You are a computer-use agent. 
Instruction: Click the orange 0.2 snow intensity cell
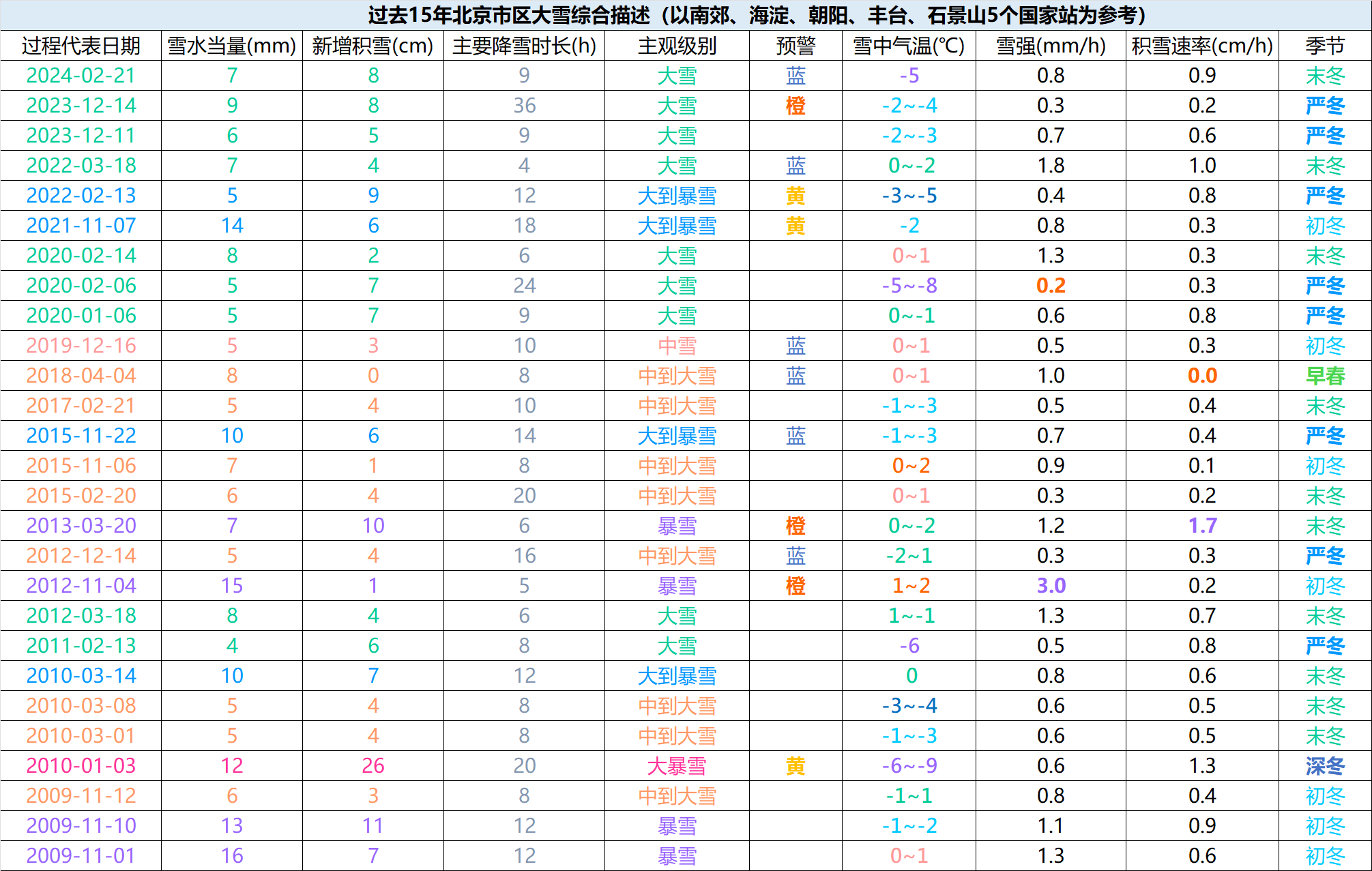tap(1051, 286)
